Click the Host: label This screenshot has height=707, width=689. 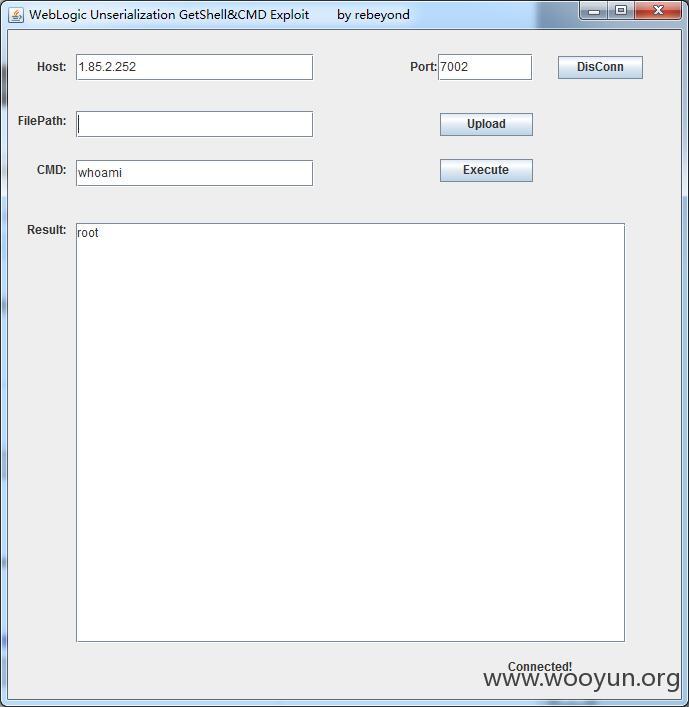[51, 67]
